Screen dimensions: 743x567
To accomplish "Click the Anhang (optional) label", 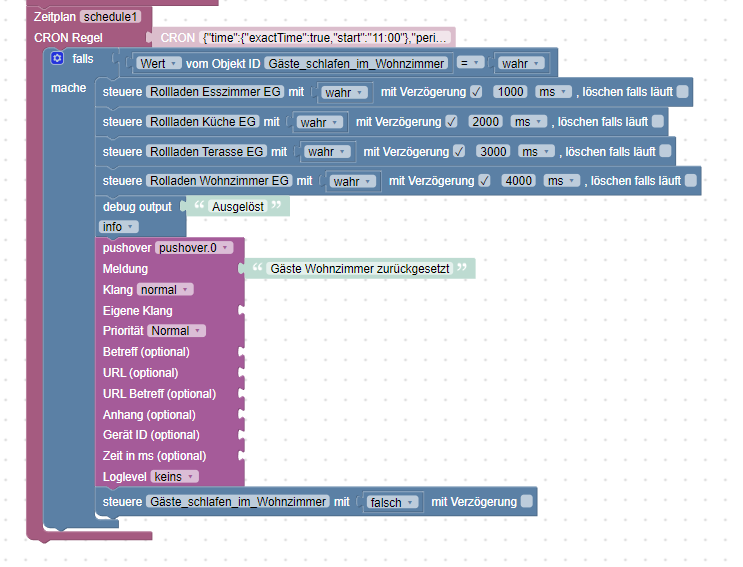I will coord(149,414).
